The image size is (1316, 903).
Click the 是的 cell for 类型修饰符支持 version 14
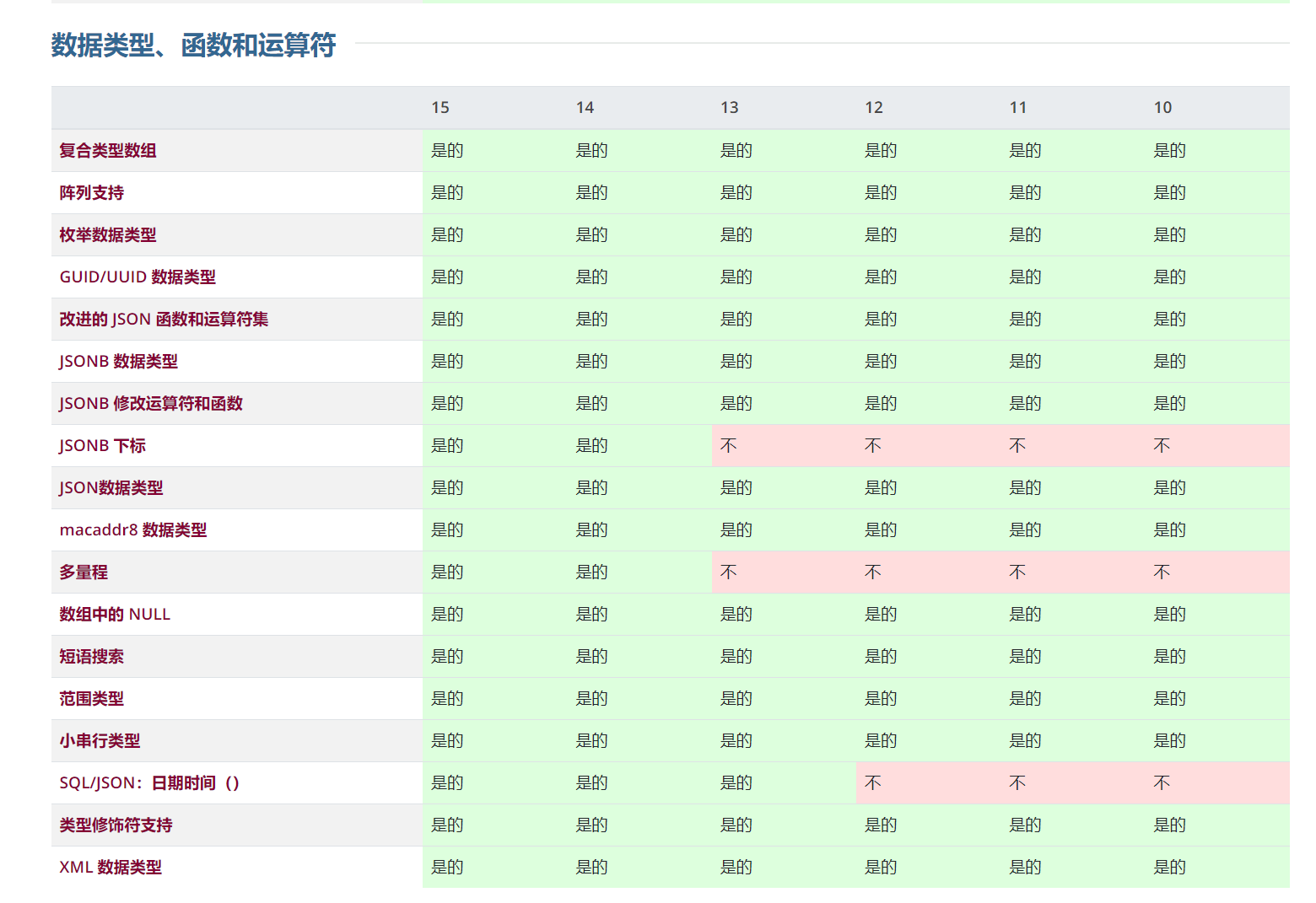click(639, 825)
